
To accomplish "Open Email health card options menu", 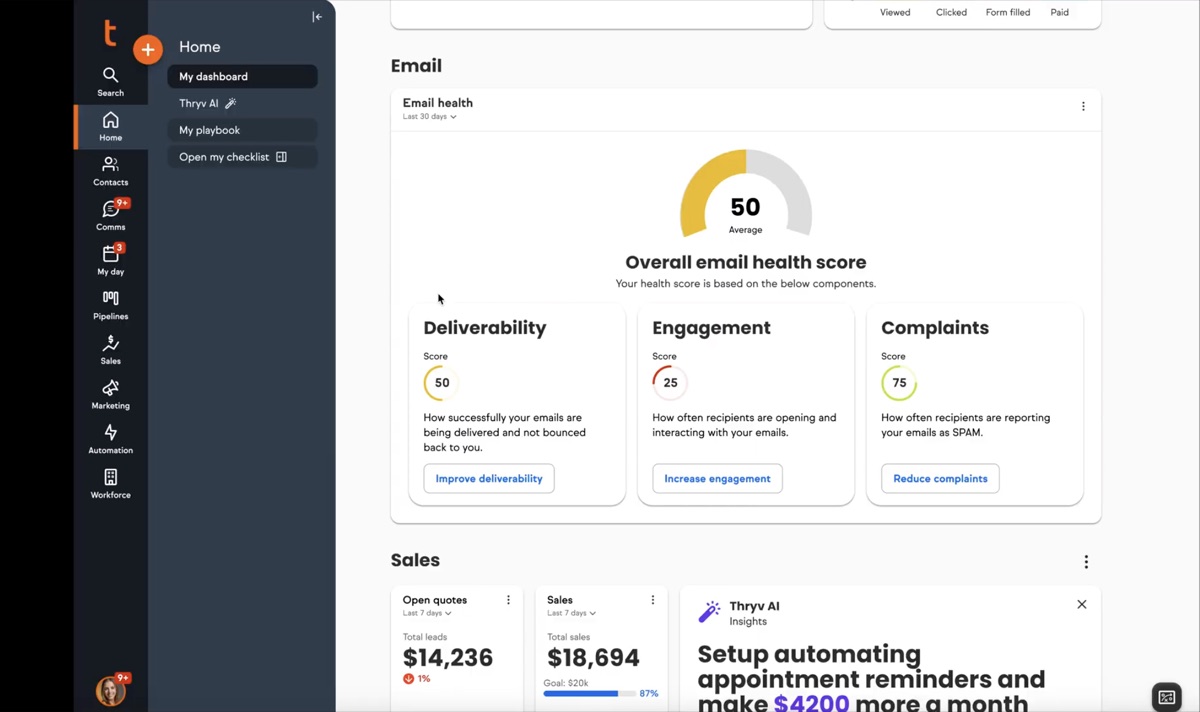I will tap(1083, 106).
